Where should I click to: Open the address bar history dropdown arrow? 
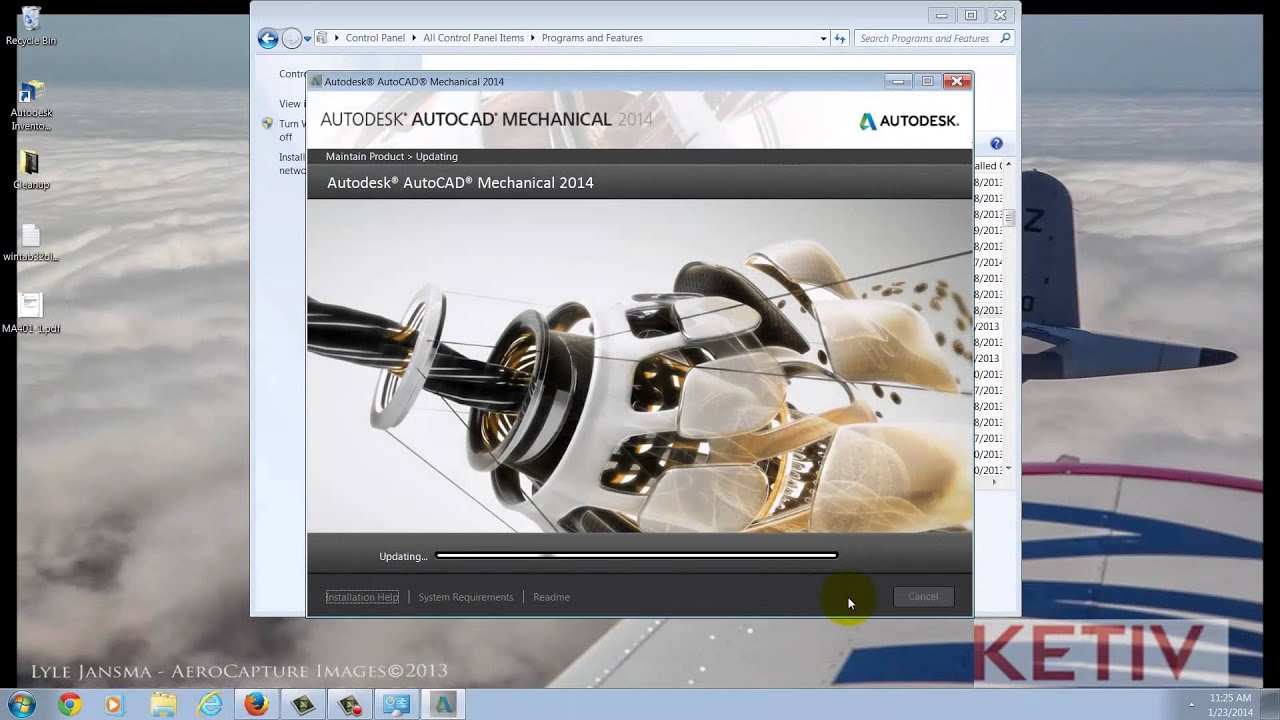[823, 38]
